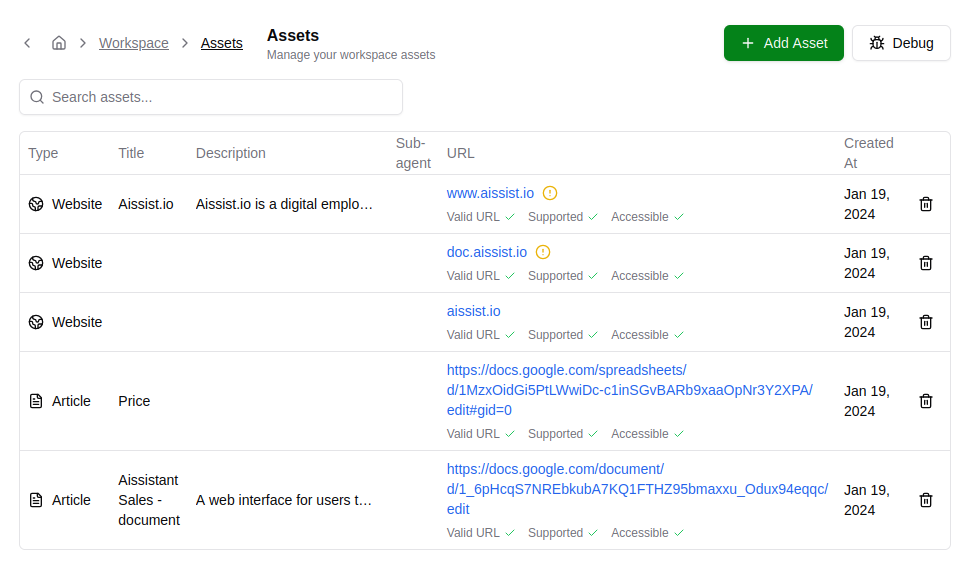The width and height of the screenshot is (975, 583).
Task: Open the www.aissist.io URL link
Action: coord(490,193)
